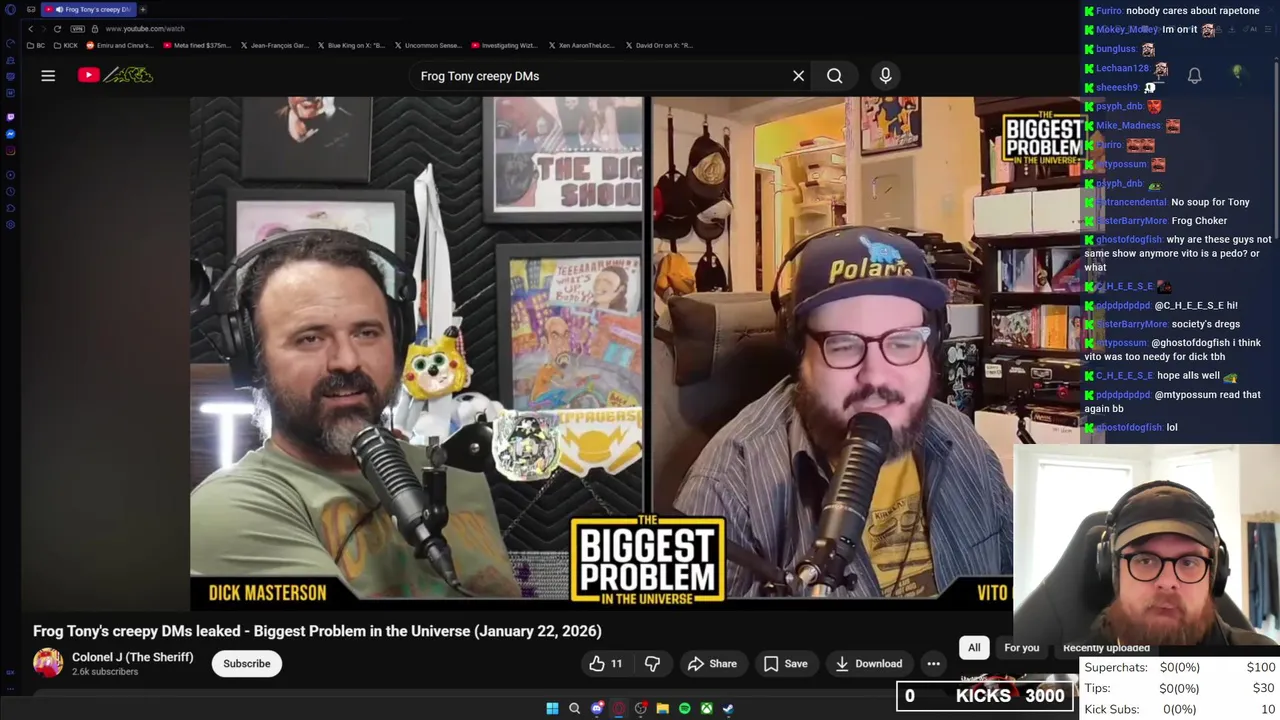Image resolution: width=1280 pixels, height=720 pixels.
Task: Dislike the video with thumbs down
Action: point(652,663)
